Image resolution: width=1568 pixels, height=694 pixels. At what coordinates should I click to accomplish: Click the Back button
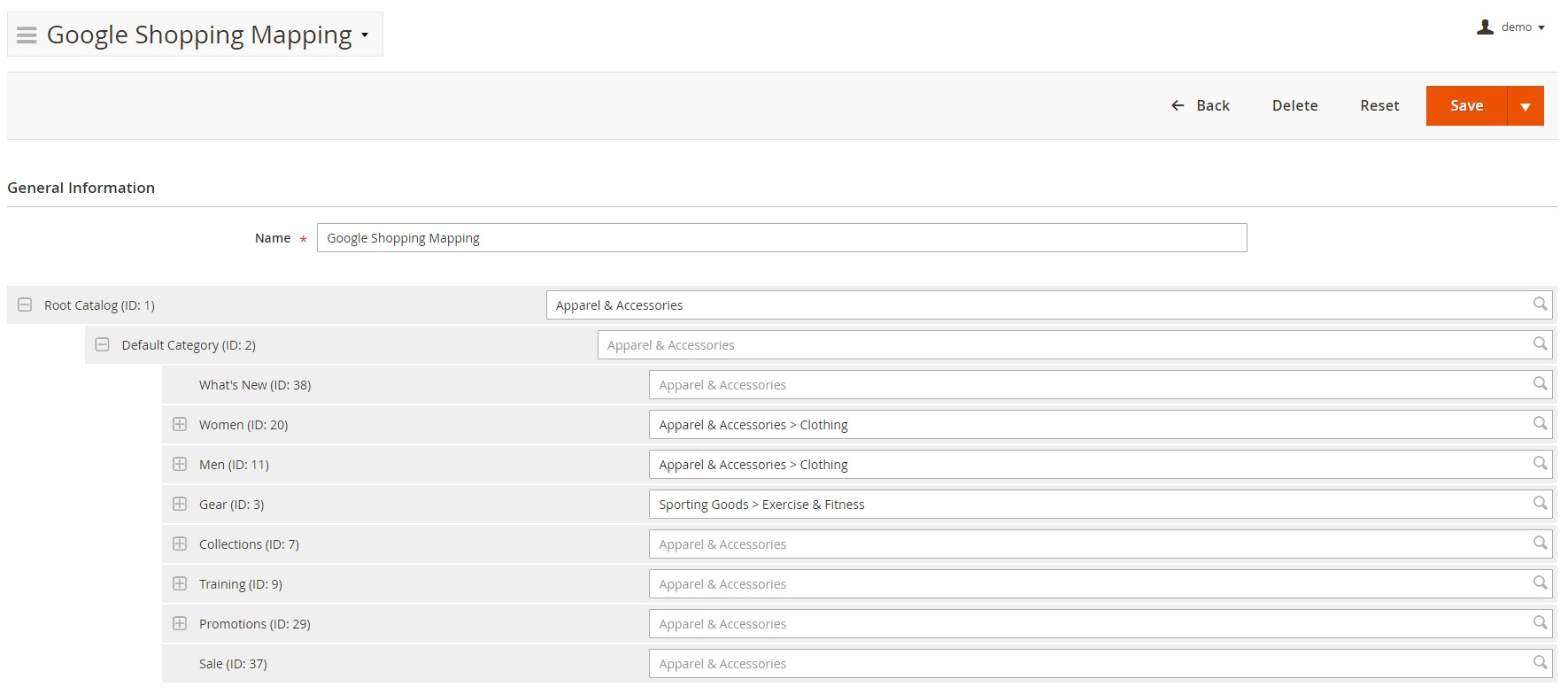(1201, 105)
